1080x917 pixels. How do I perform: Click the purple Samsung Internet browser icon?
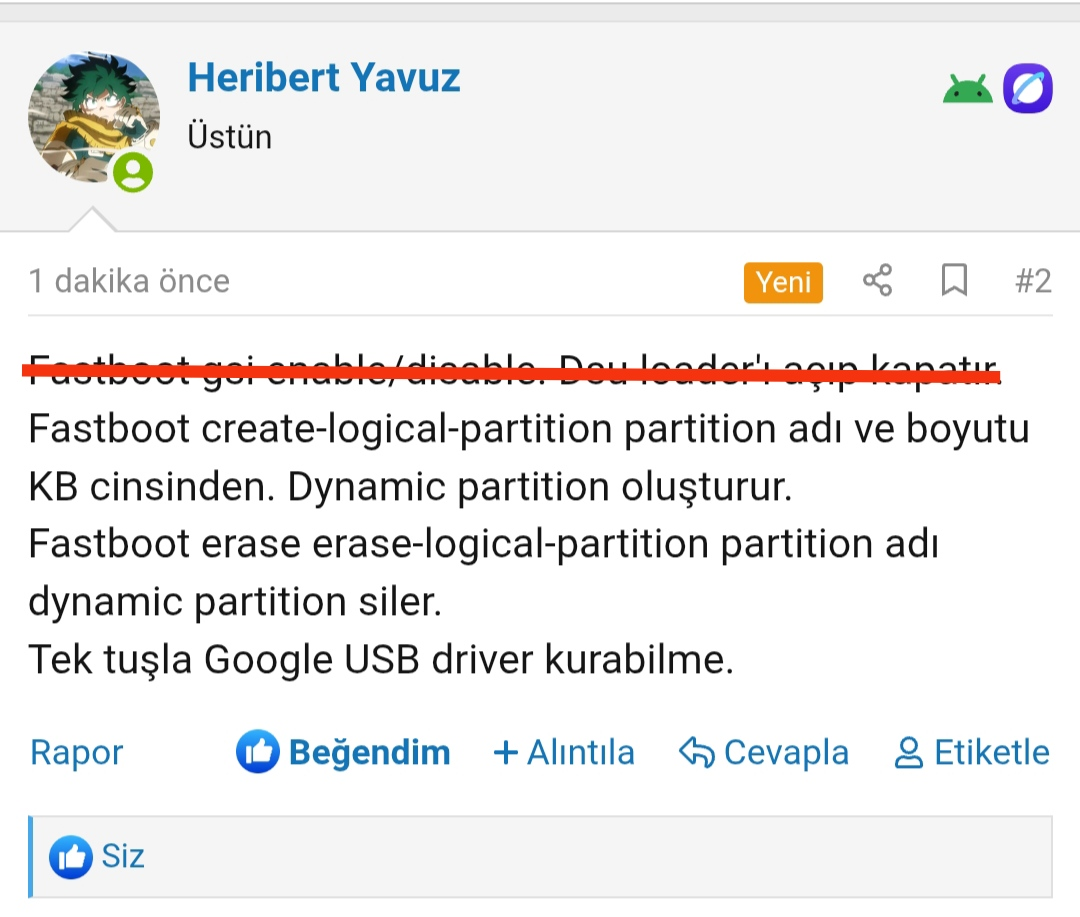point(1028,88)
